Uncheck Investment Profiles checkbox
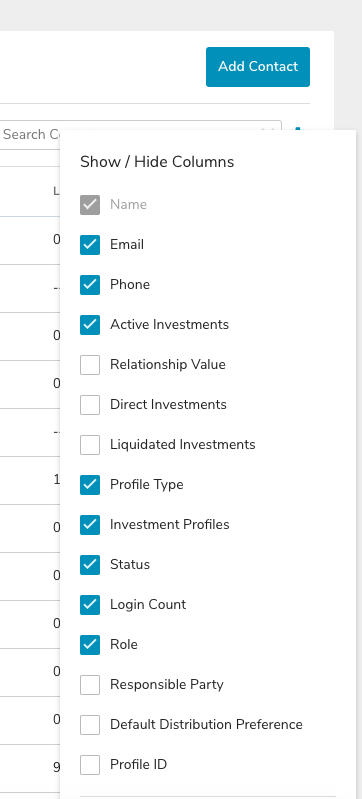This screenshot has height=799, width=362. [90, 525]
